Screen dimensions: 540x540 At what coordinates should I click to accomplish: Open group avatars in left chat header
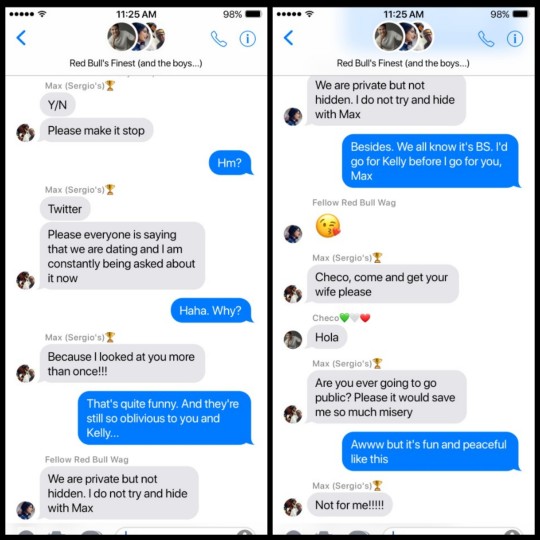coord(136,37)
